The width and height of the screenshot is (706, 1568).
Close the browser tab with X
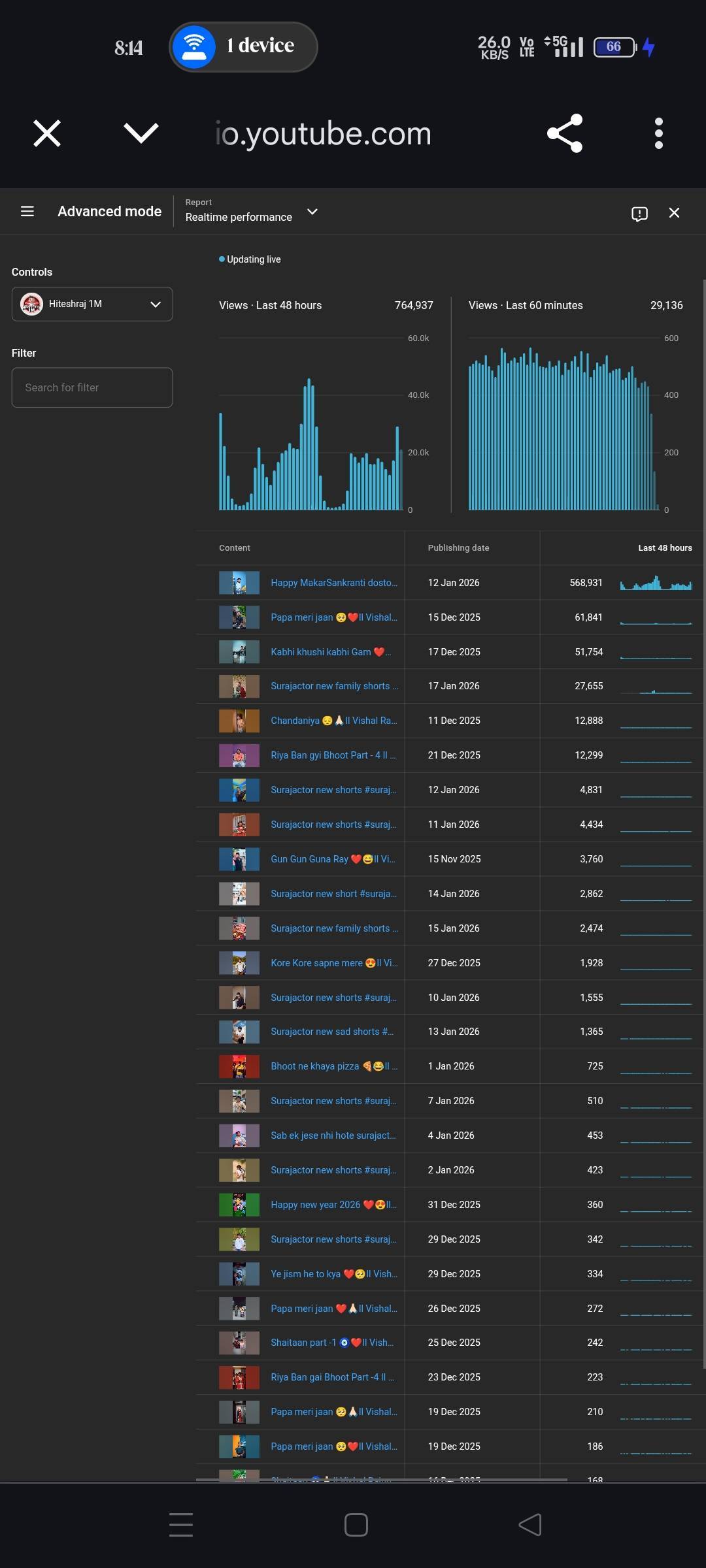47,134
